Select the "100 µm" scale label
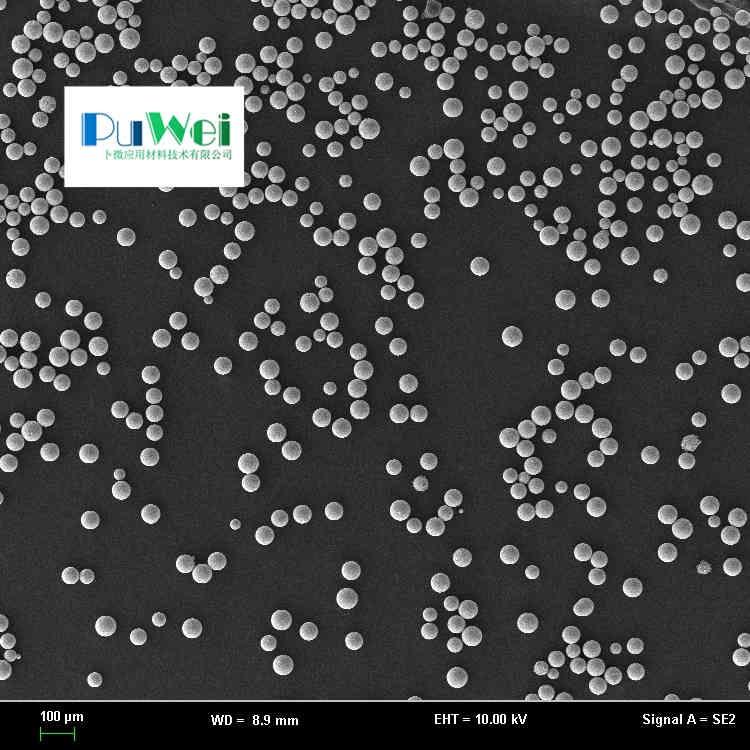This screenshot has width=750, height=750. (61, 716)
